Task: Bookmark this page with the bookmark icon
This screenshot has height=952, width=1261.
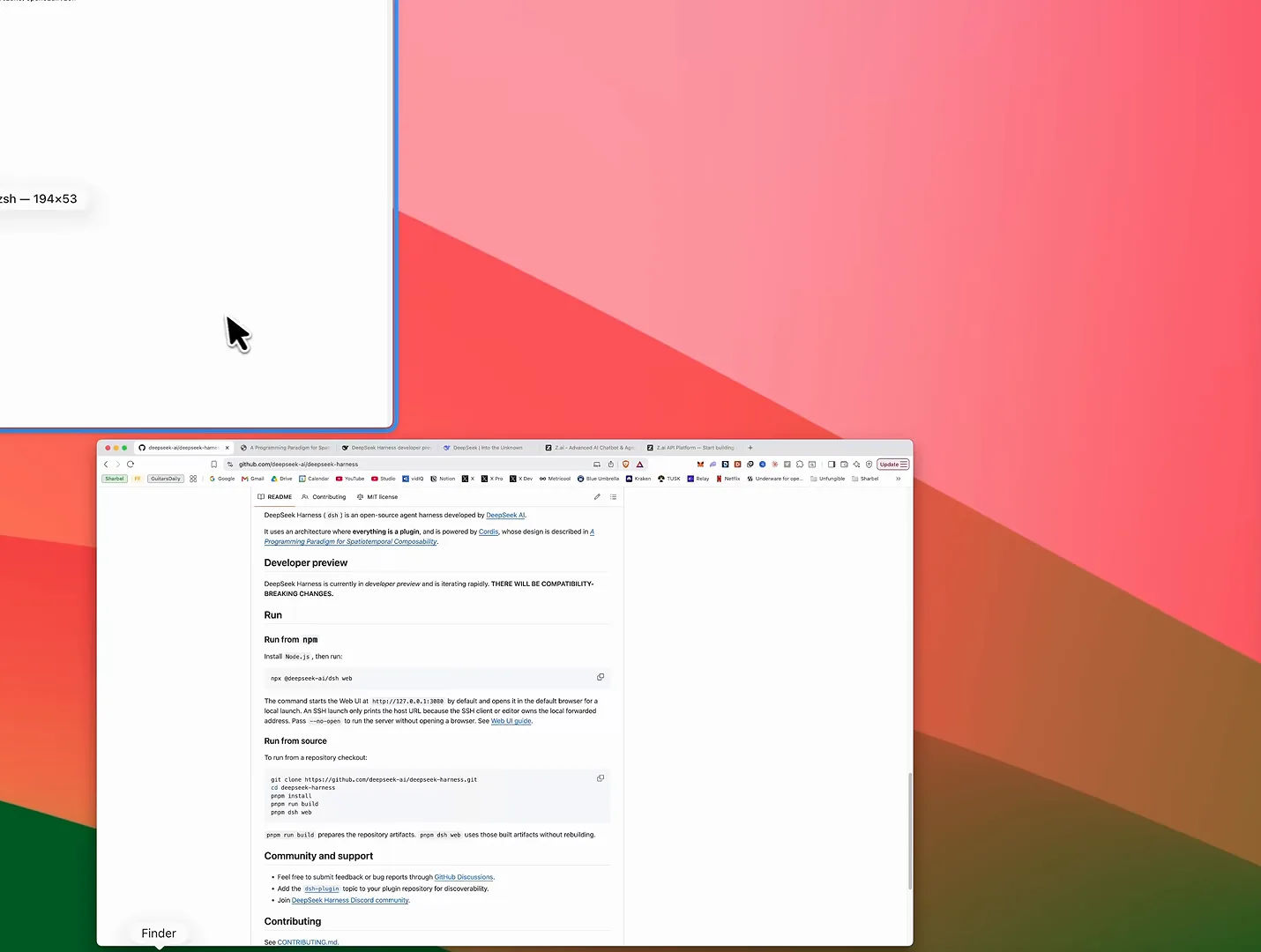Action: [213, 465]
